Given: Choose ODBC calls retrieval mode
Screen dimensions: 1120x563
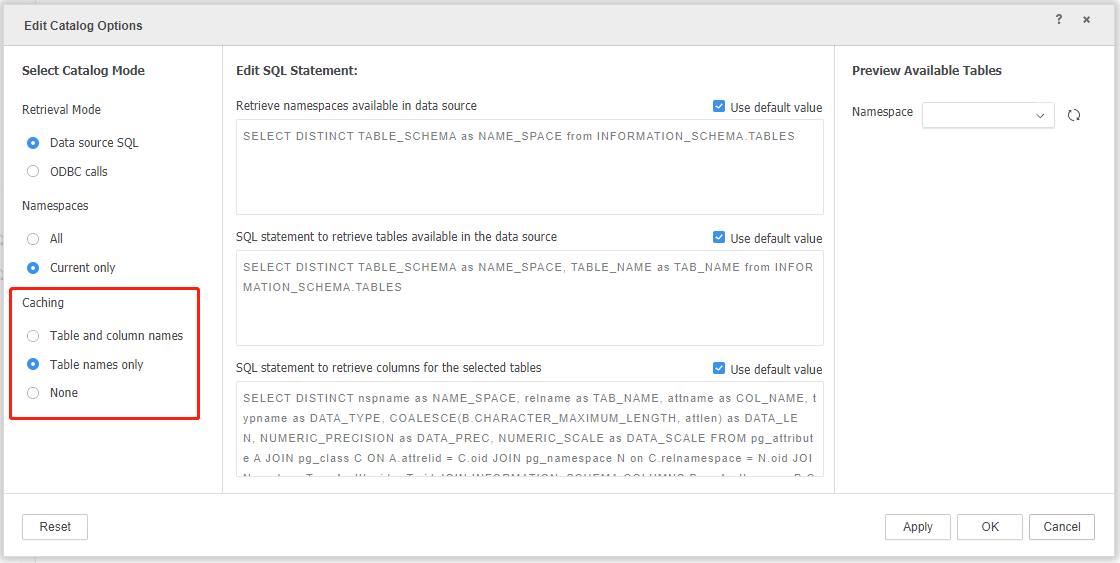Looking at the screenshot, I should click(33, 172).
